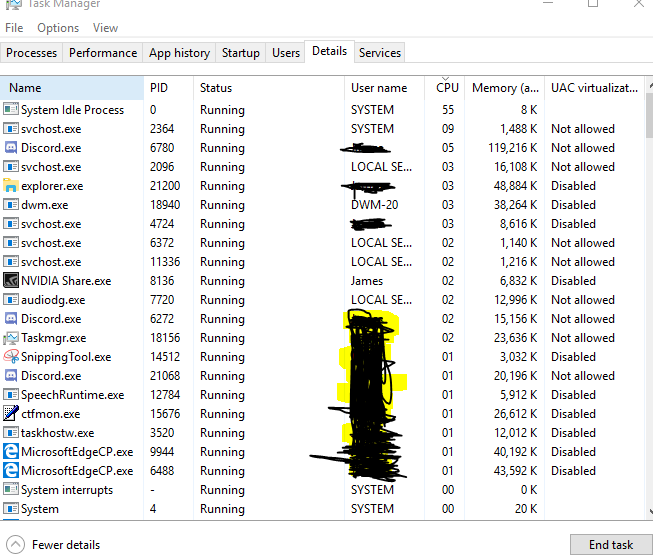The width and height of the screenshot is (653, 559).
Task: Click the Taskmgr.exe process name
Action: point(54,338)
